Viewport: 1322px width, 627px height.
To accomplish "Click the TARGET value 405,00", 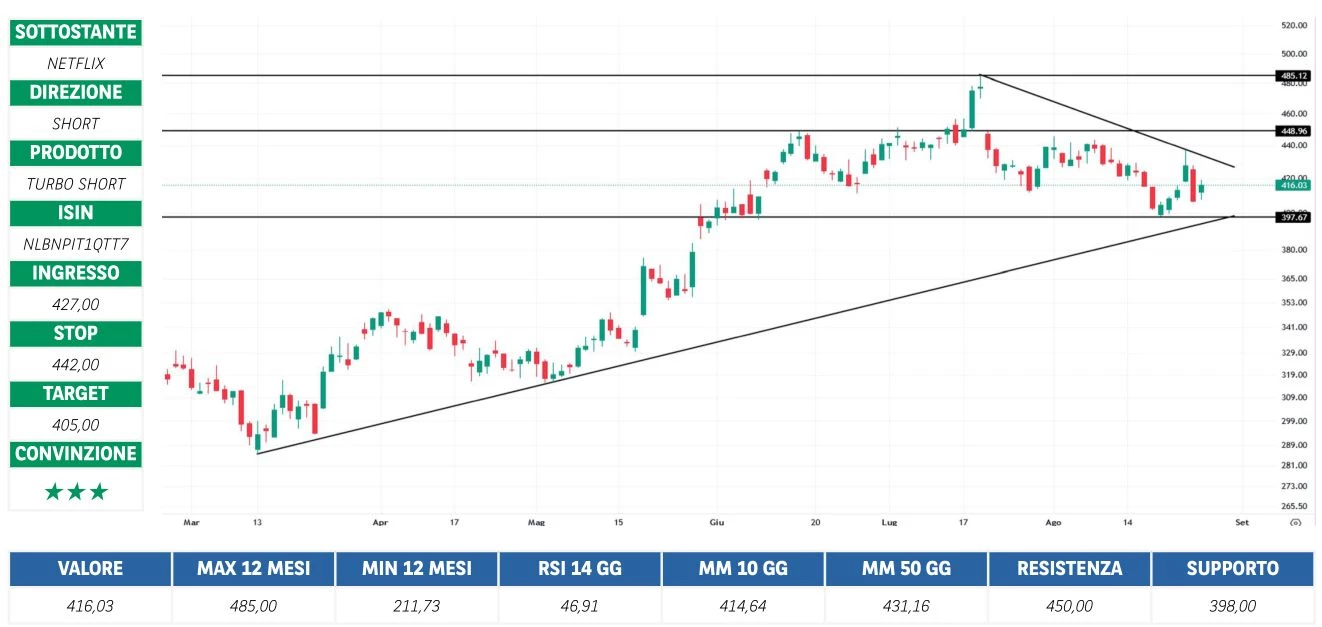I will pos(76,424).
